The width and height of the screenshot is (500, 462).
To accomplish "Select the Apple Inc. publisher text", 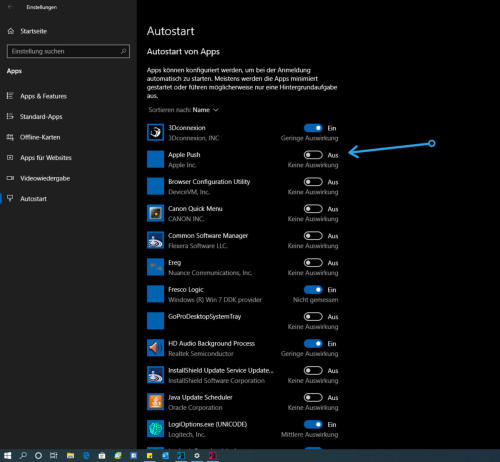I will (x=182, y=165).
